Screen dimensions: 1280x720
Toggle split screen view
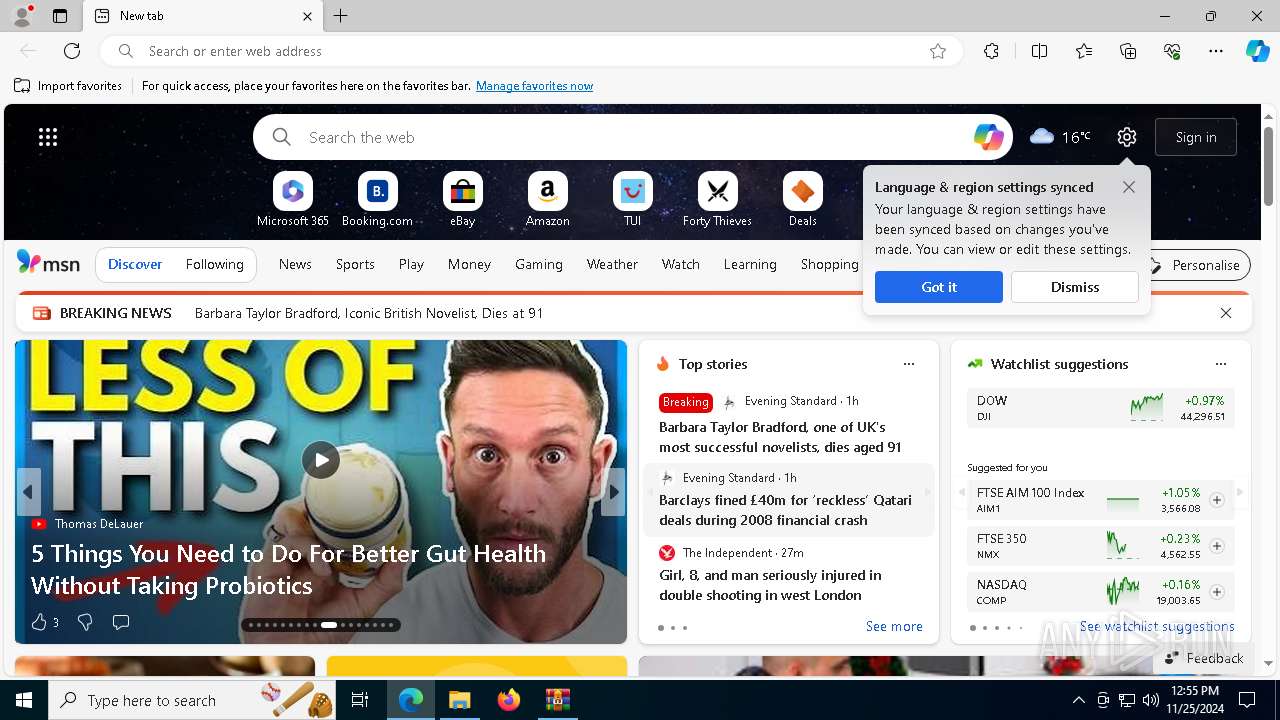(1039, 51)
